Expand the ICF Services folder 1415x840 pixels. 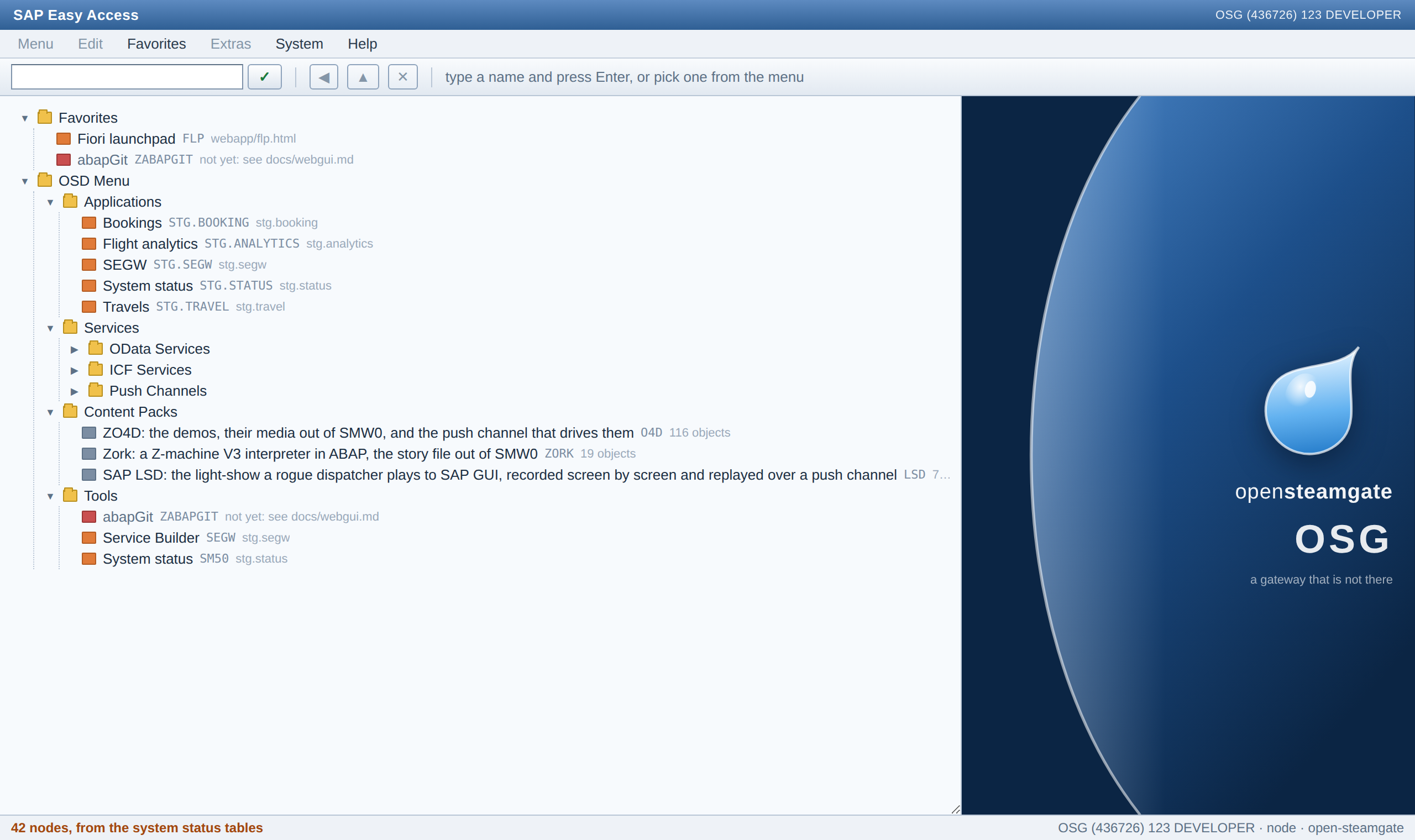[x=74, y=370]
